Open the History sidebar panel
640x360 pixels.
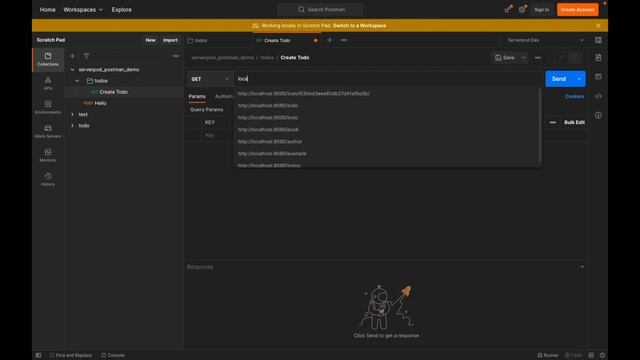(x=48, y=179)
